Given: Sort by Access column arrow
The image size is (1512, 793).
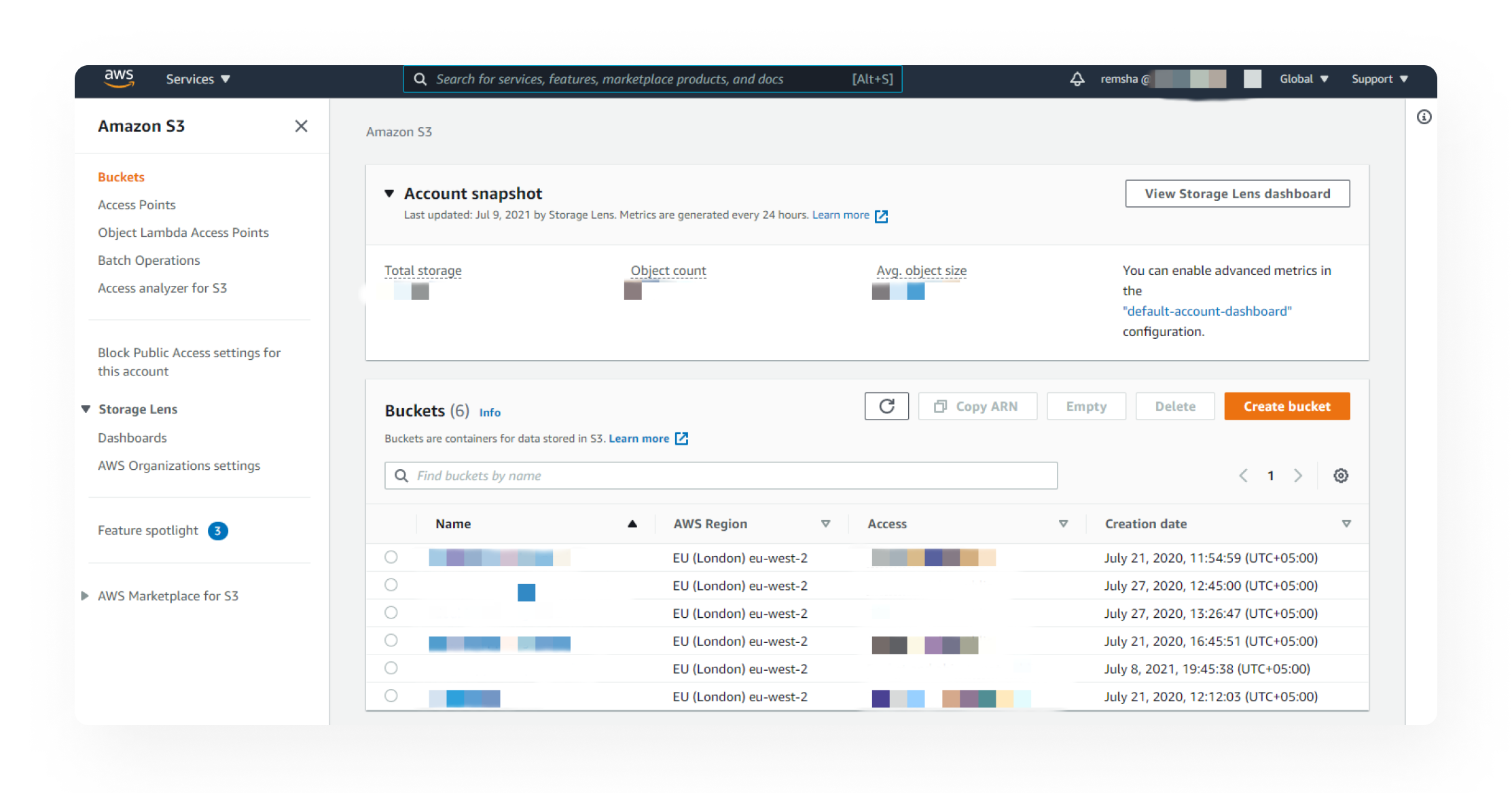Looking at the screenshot, I should coord(1064,523).
